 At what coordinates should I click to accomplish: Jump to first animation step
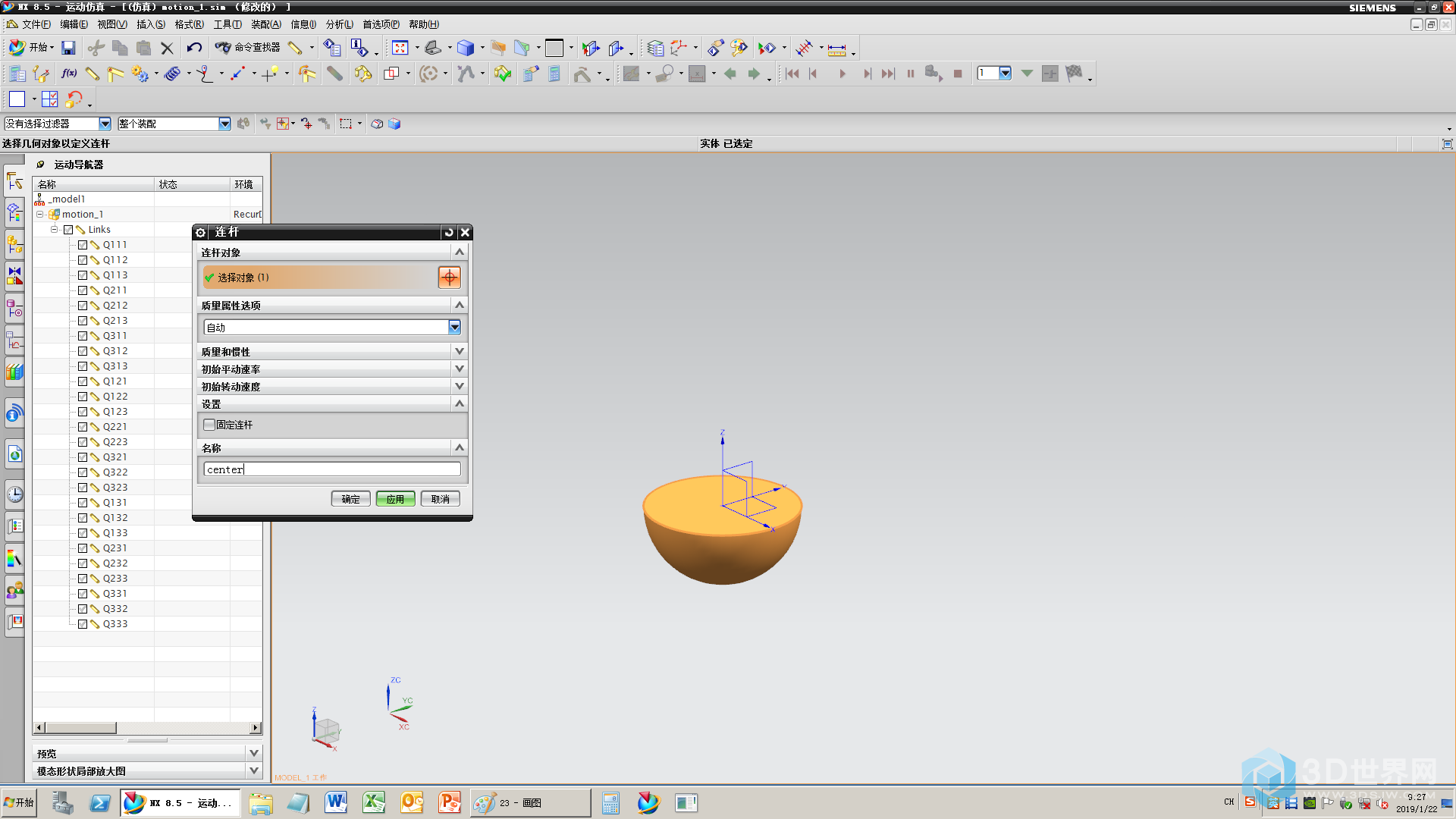click(792, 74)
